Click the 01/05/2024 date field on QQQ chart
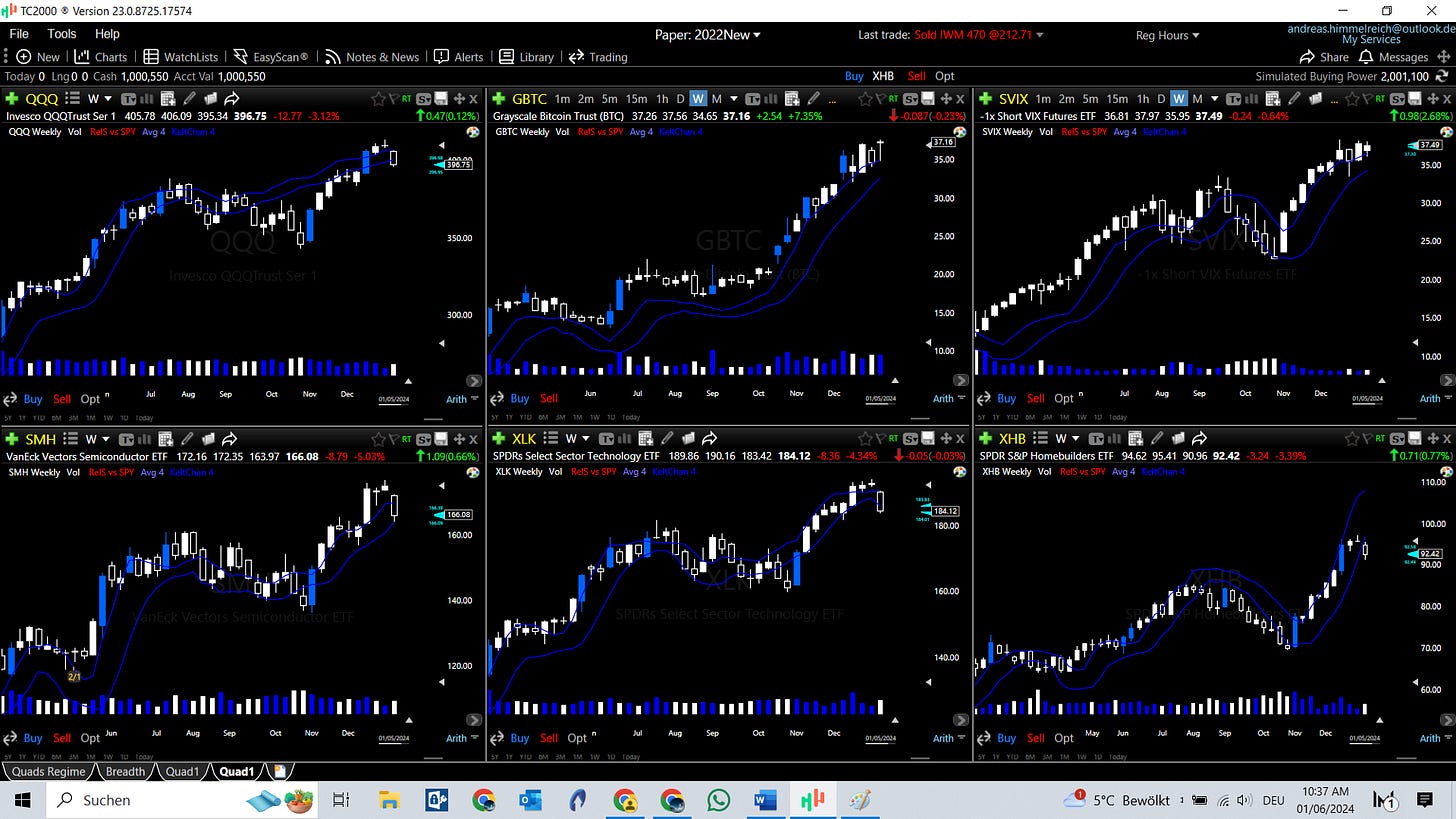Image resolution: width=1456 pixels, height=819 pixels. pos(393,399)
